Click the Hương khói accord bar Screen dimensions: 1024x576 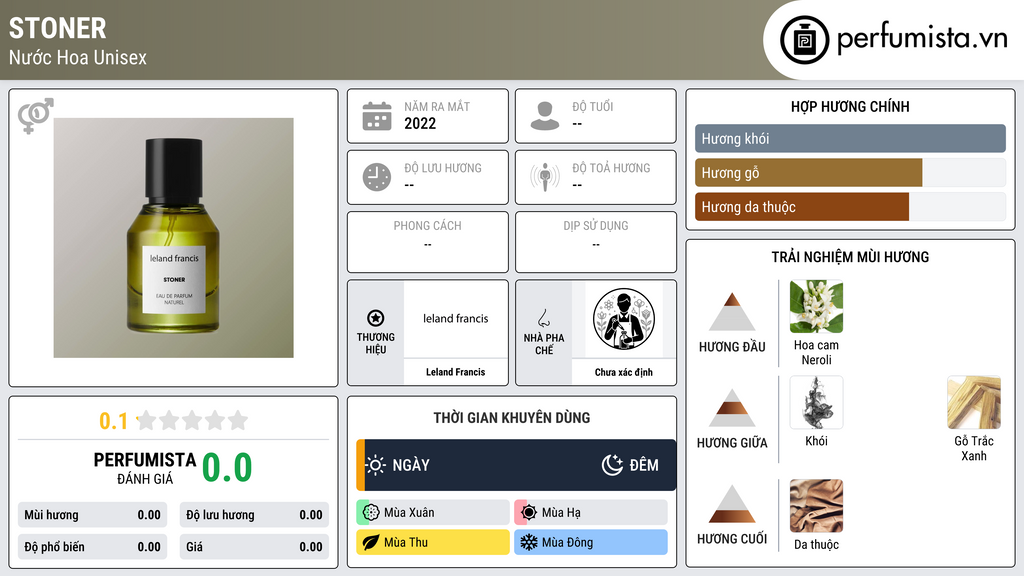[x=850, y=138]
